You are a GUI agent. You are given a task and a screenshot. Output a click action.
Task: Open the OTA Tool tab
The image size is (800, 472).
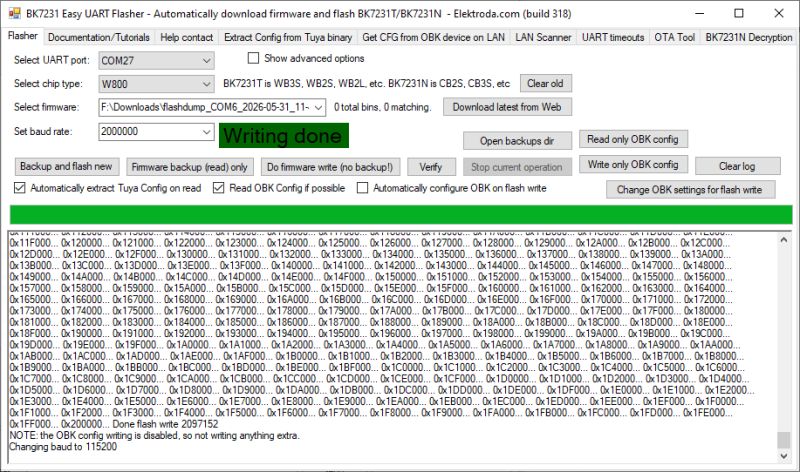pos(674,37)
